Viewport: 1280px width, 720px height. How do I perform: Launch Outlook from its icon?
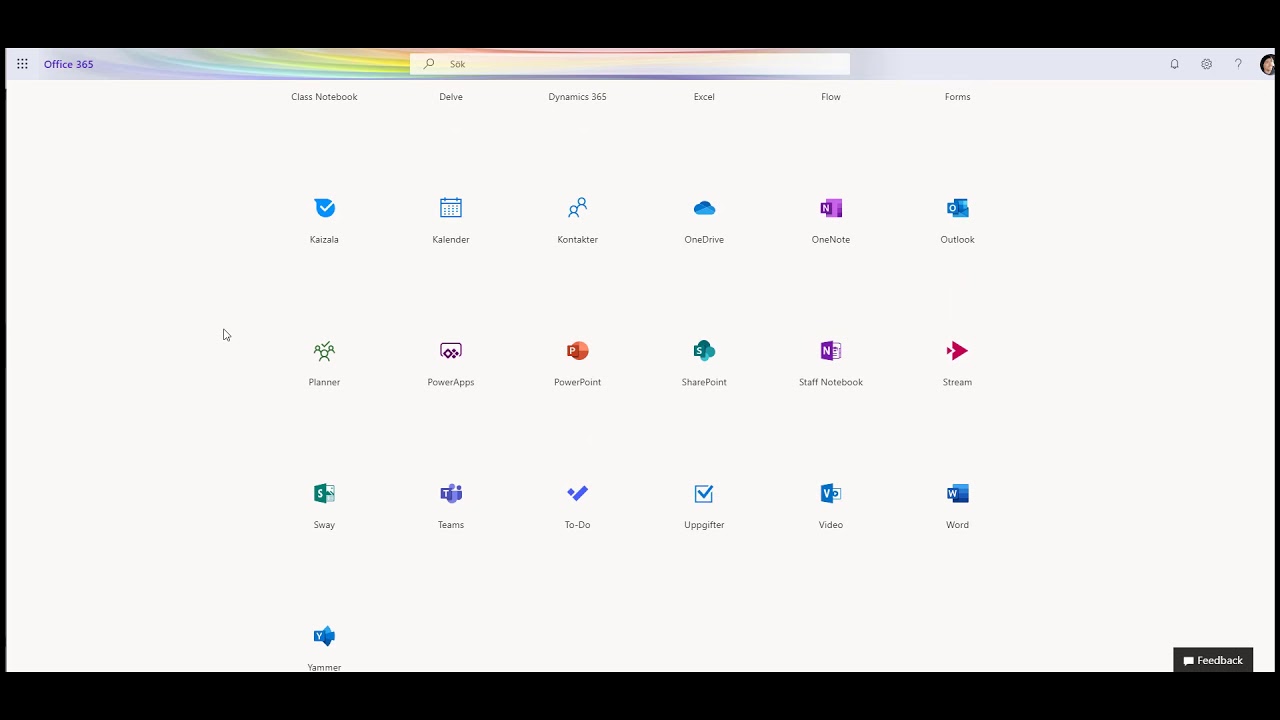point(957,208)
